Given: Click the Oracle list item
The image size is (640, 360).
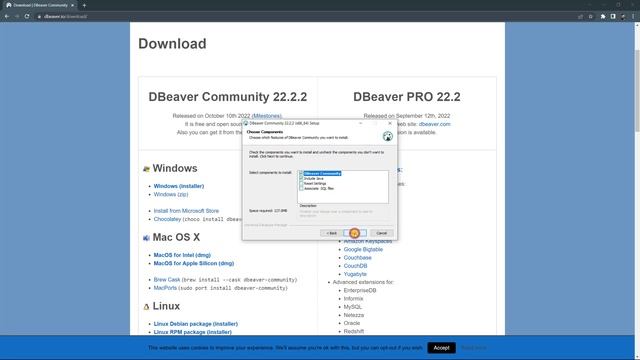Looking at the screenshot, I should [351, 323].
